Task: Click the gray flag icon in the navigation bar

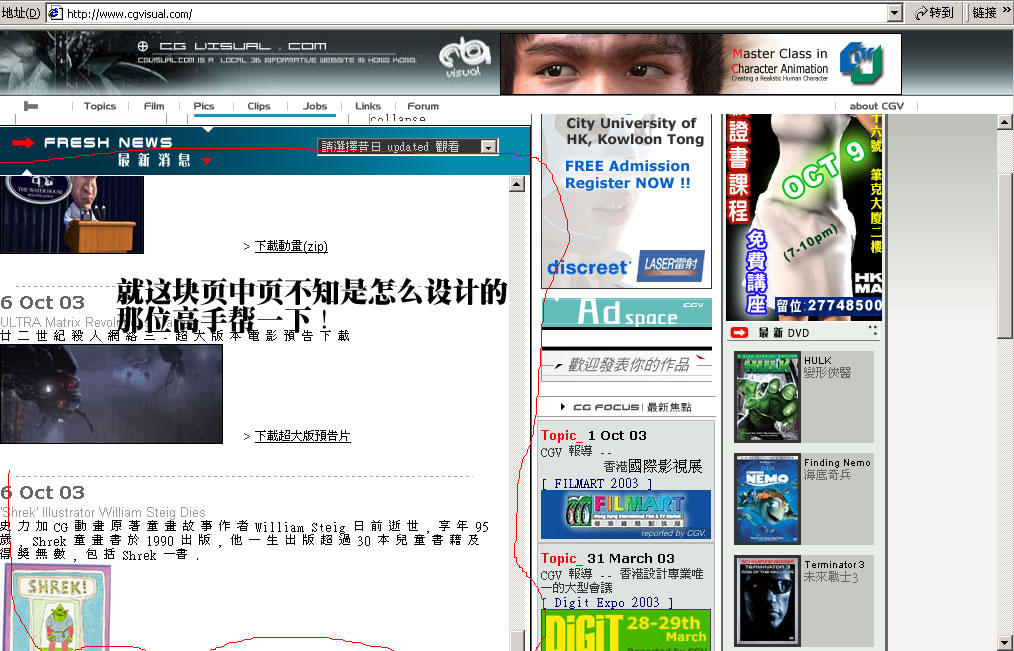Action: pyautogui.click(x=30, y=106)
